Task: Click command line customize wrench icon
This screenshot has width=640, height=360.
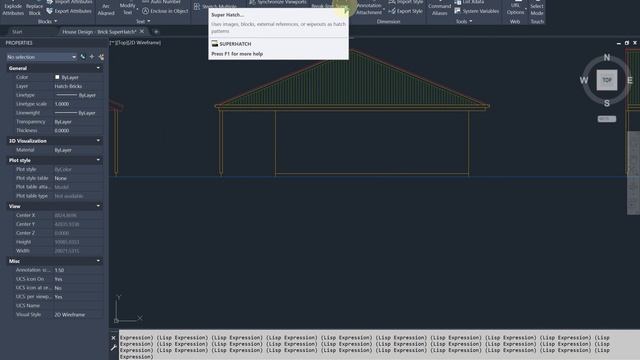Action: tap(113, 348)
